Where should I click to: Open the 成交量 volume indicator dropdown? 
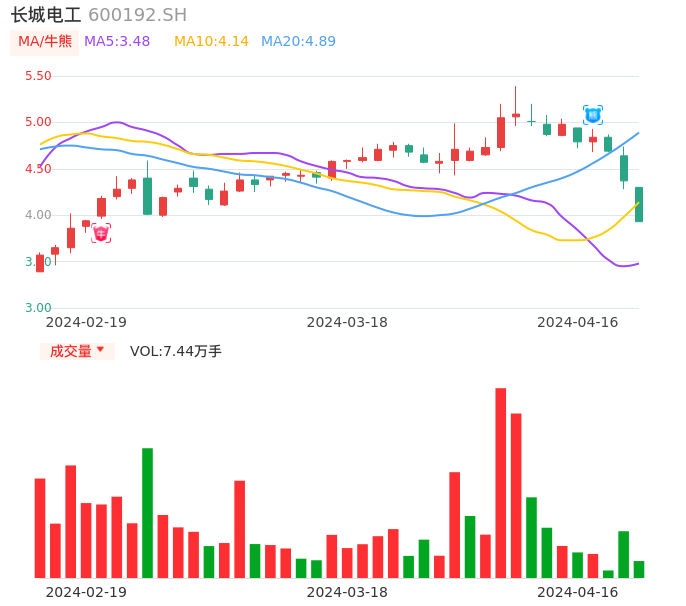(77, 351)
